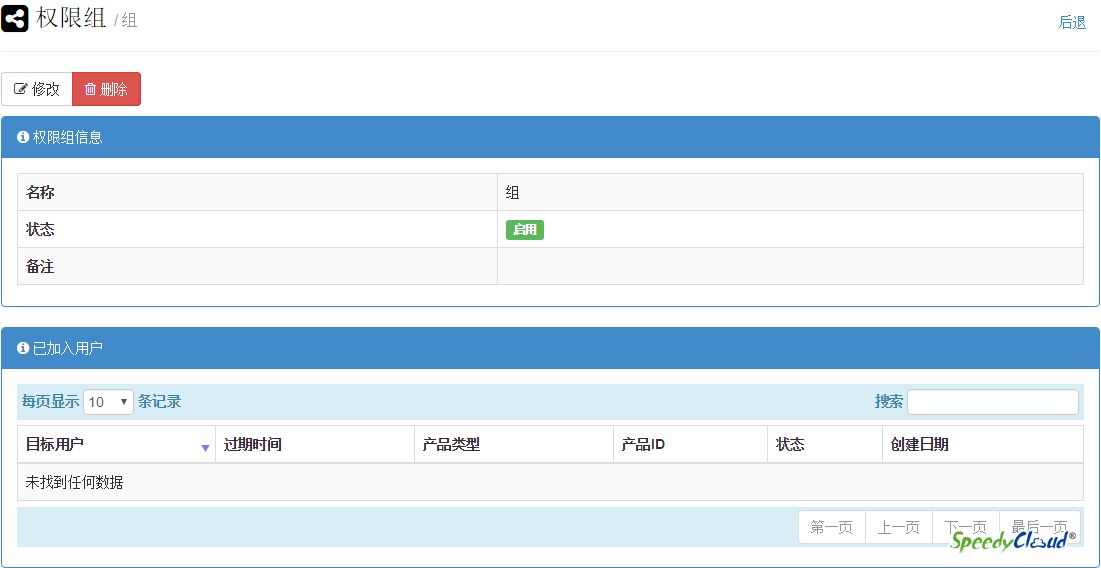1101x568 pixels.
Task: Click the 状态 label in the info table
Action: point(40,230)
